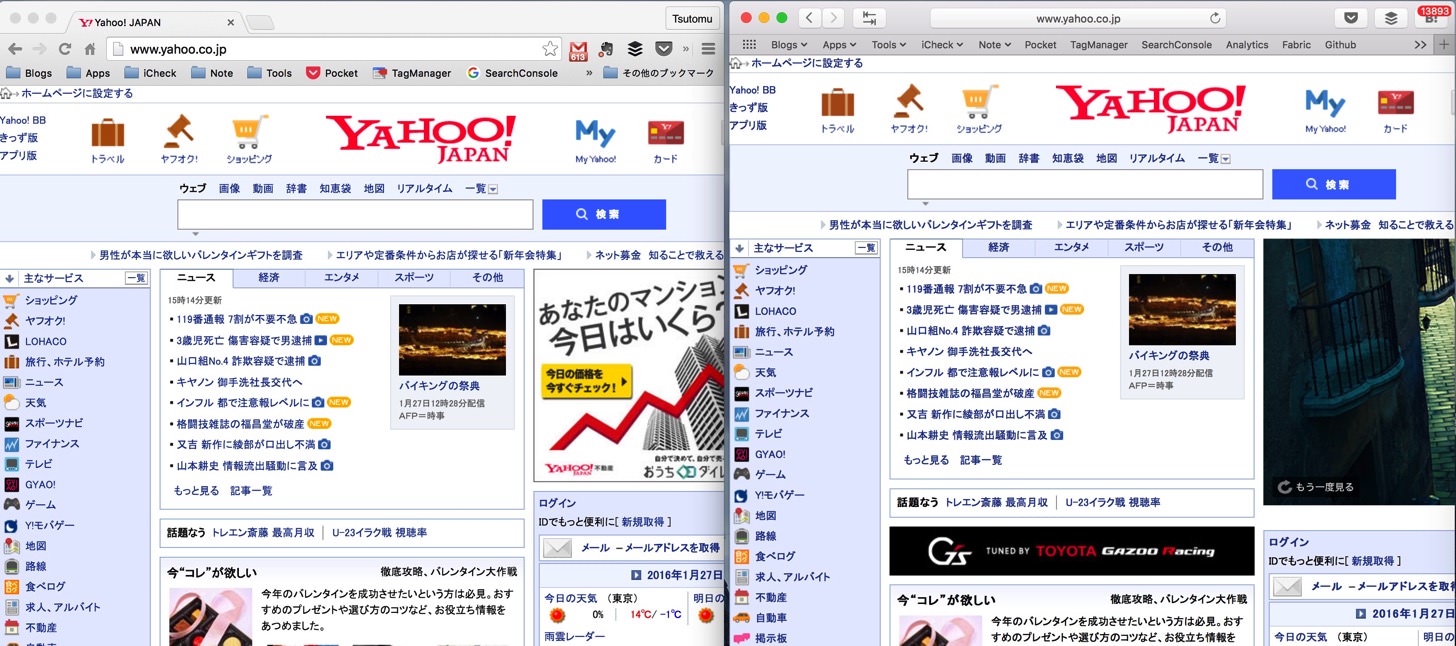Switch search to リアルタイム in Safari page
The image size is (1456, 646).
1157,159
